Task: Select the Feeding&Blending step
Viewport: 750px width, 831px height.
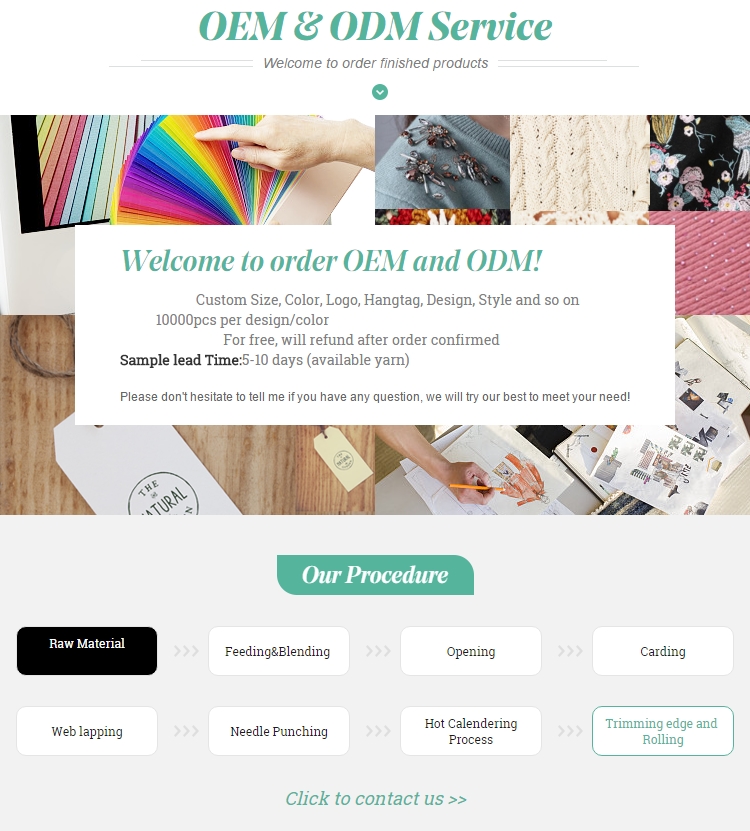Action: pos(279,651)
